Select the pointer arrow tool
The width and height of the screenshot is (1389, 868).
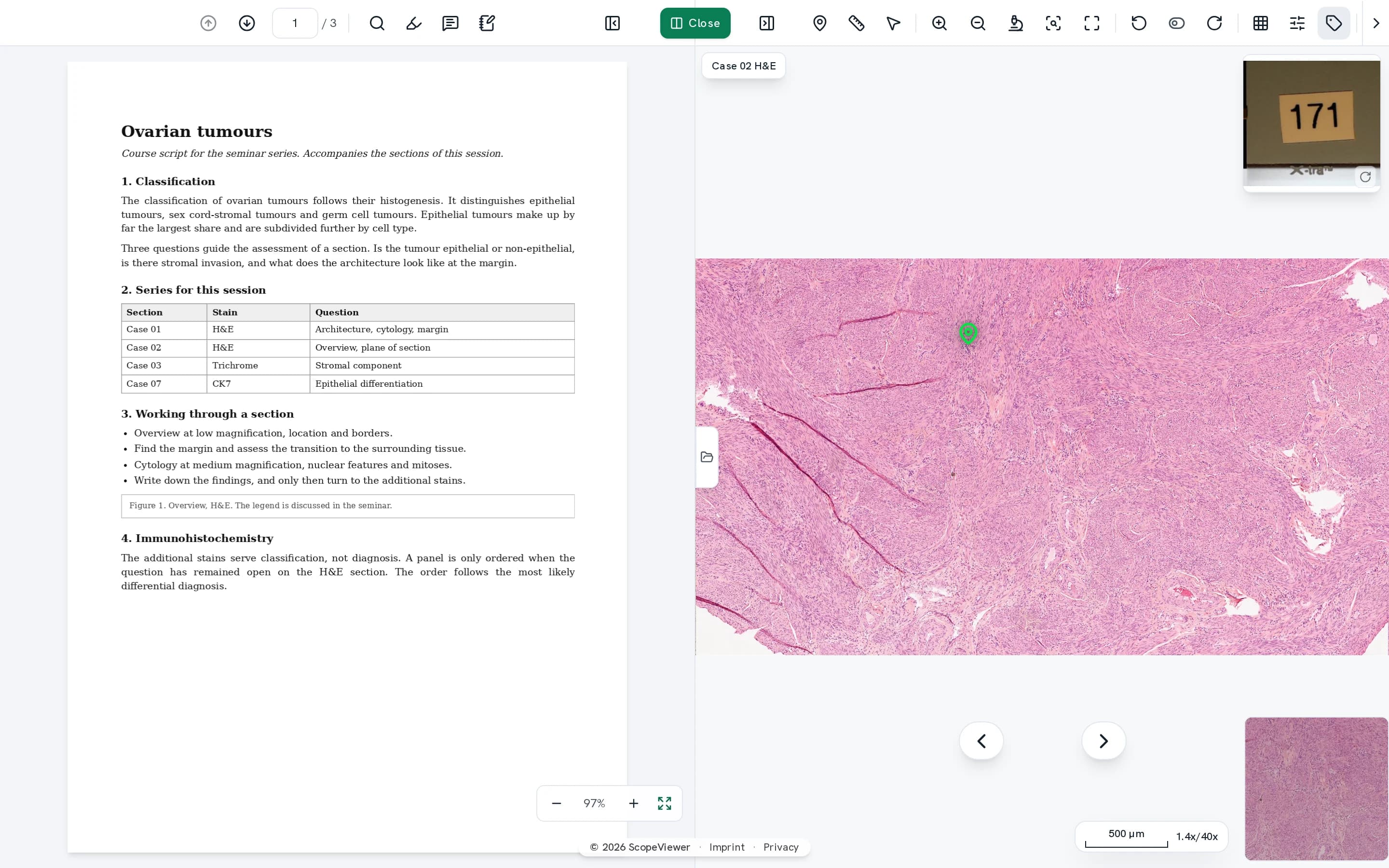click(x=893, y=23)
